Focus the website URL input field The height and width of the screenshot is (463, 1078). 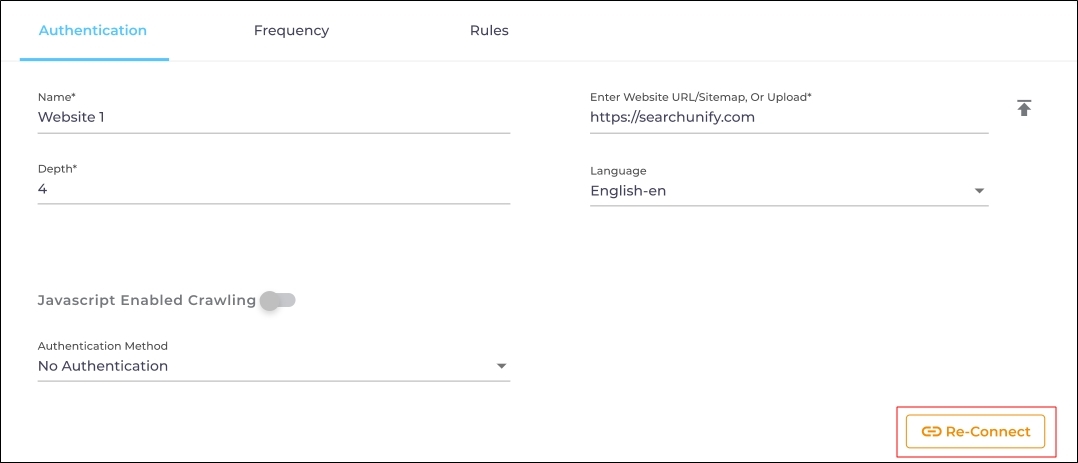pyautogui.click(x=788, y=117)
